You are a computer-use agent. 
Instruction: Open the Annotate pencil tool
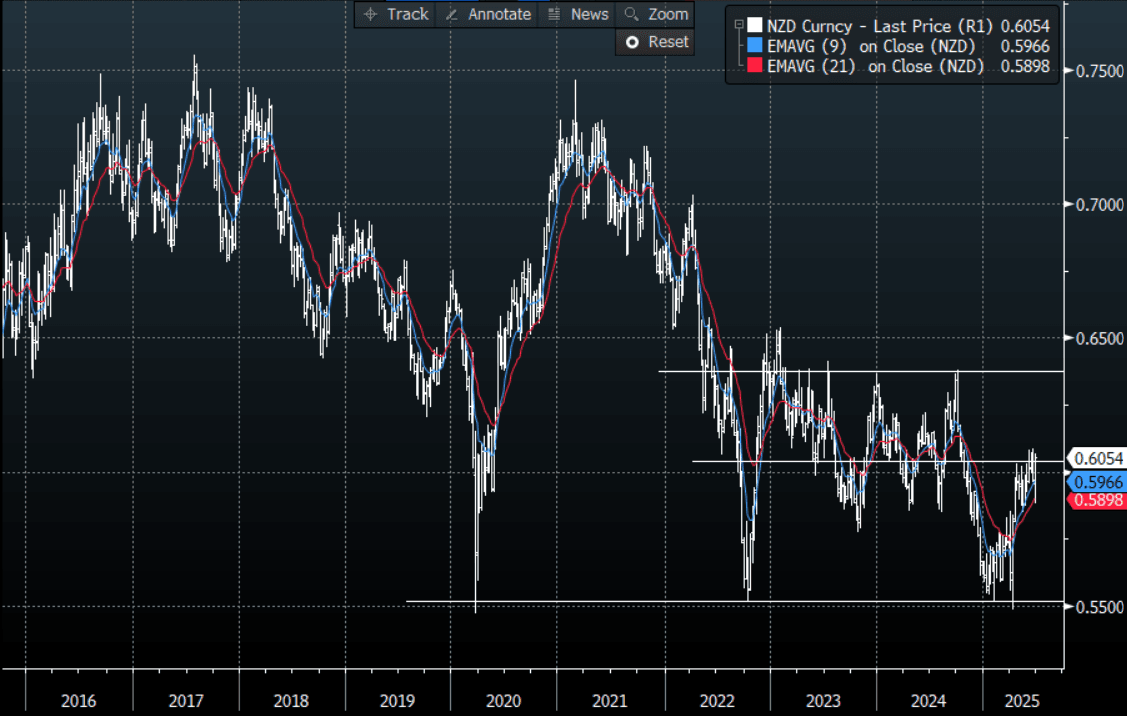[x=487, y=14]
